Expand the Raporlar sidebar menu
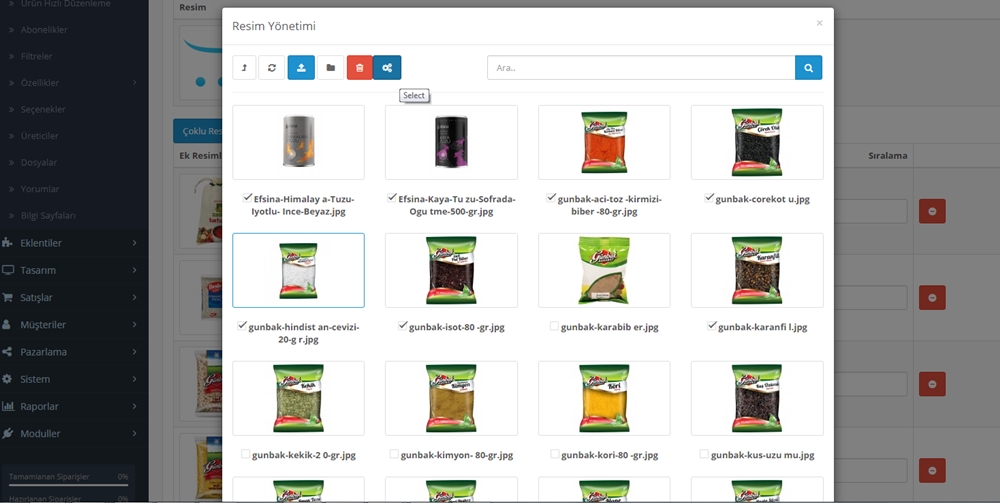 [74, 406]
